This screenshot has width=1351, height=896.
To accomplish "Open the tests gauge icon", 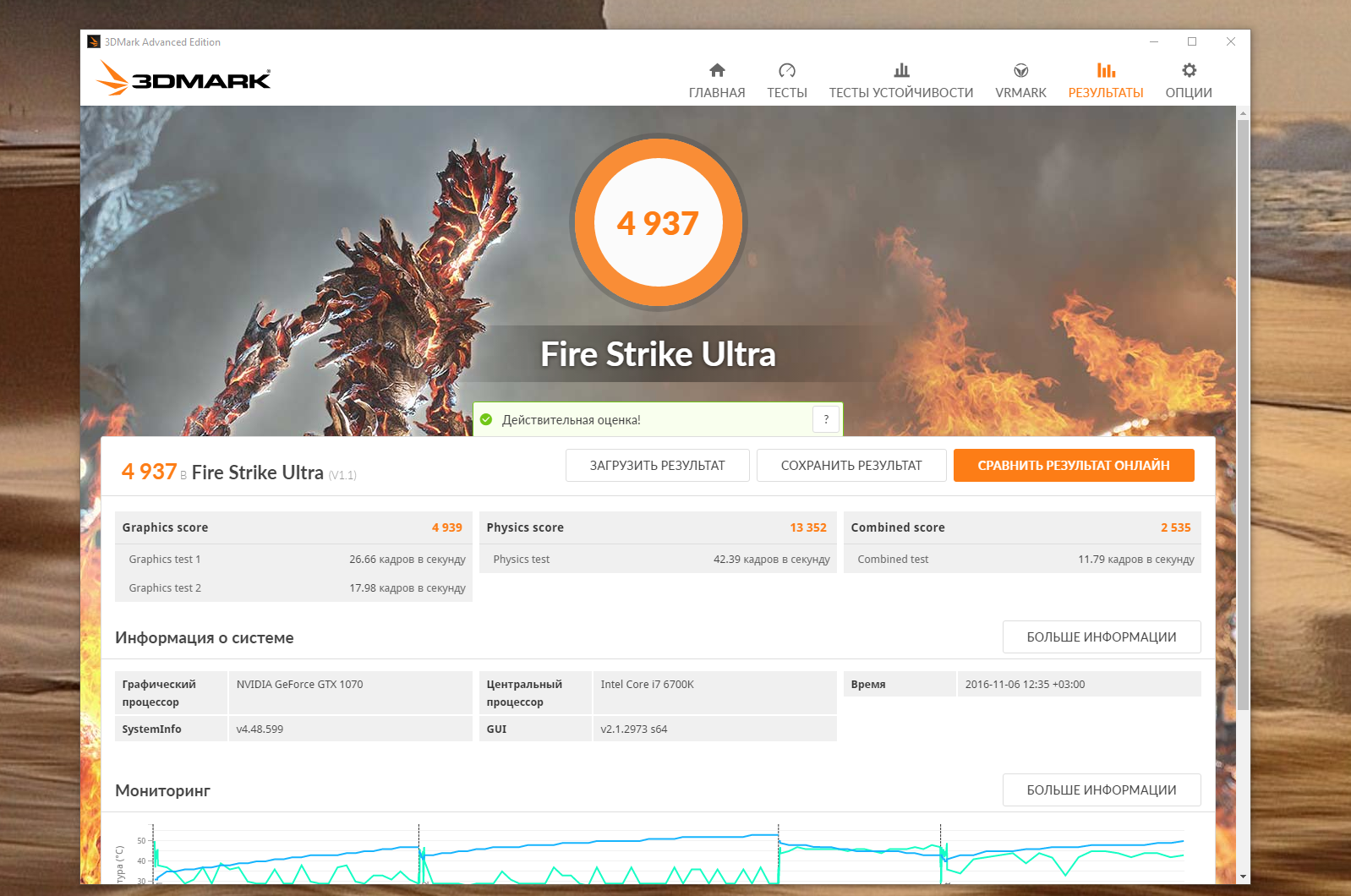I will (x=787, y=70).
